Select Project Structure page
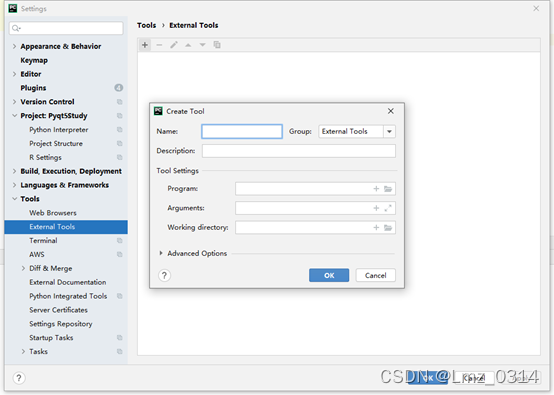Screen dimensions: 554x395 (56, 143)
